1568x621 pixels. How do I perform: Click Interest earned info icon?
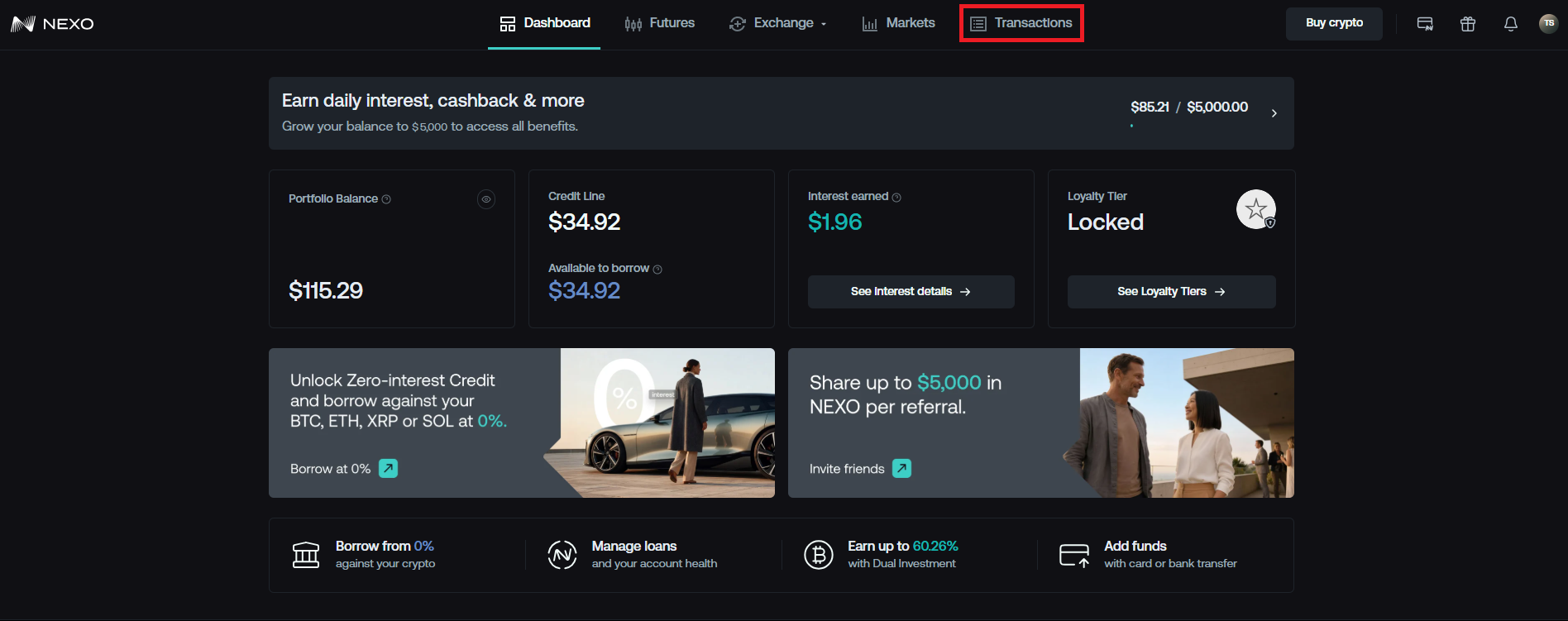tap(896, 198)
